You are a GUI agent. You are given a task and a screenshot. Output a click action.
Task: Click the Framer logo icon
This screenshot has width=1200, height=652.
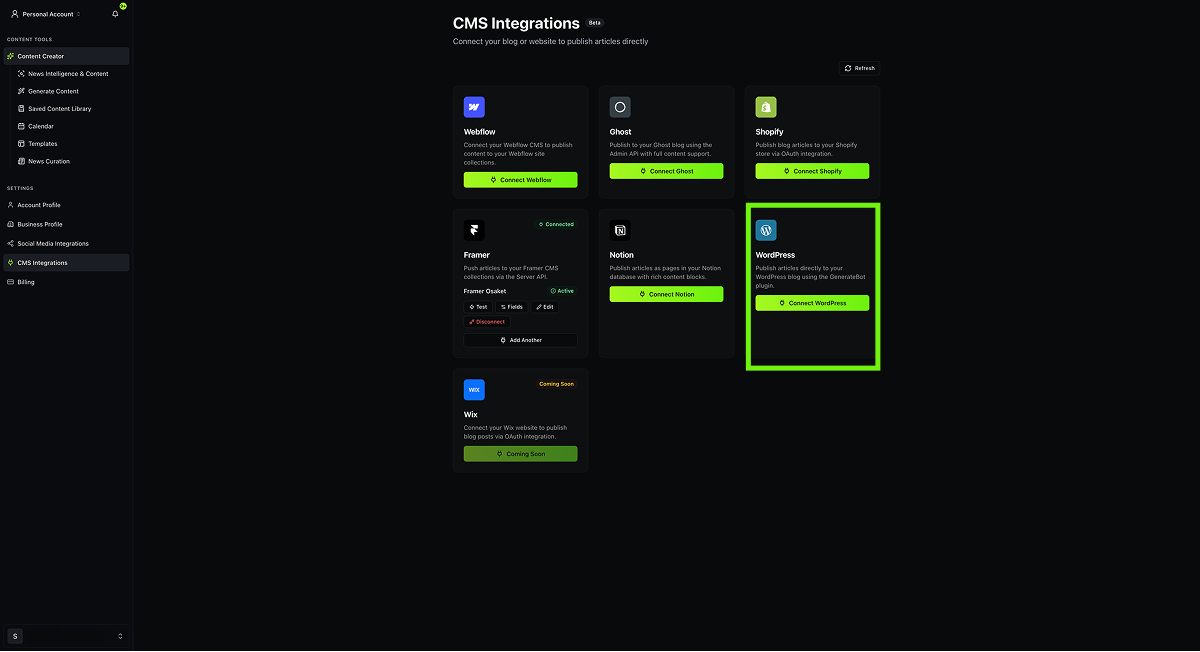click(x=474, y=231)
